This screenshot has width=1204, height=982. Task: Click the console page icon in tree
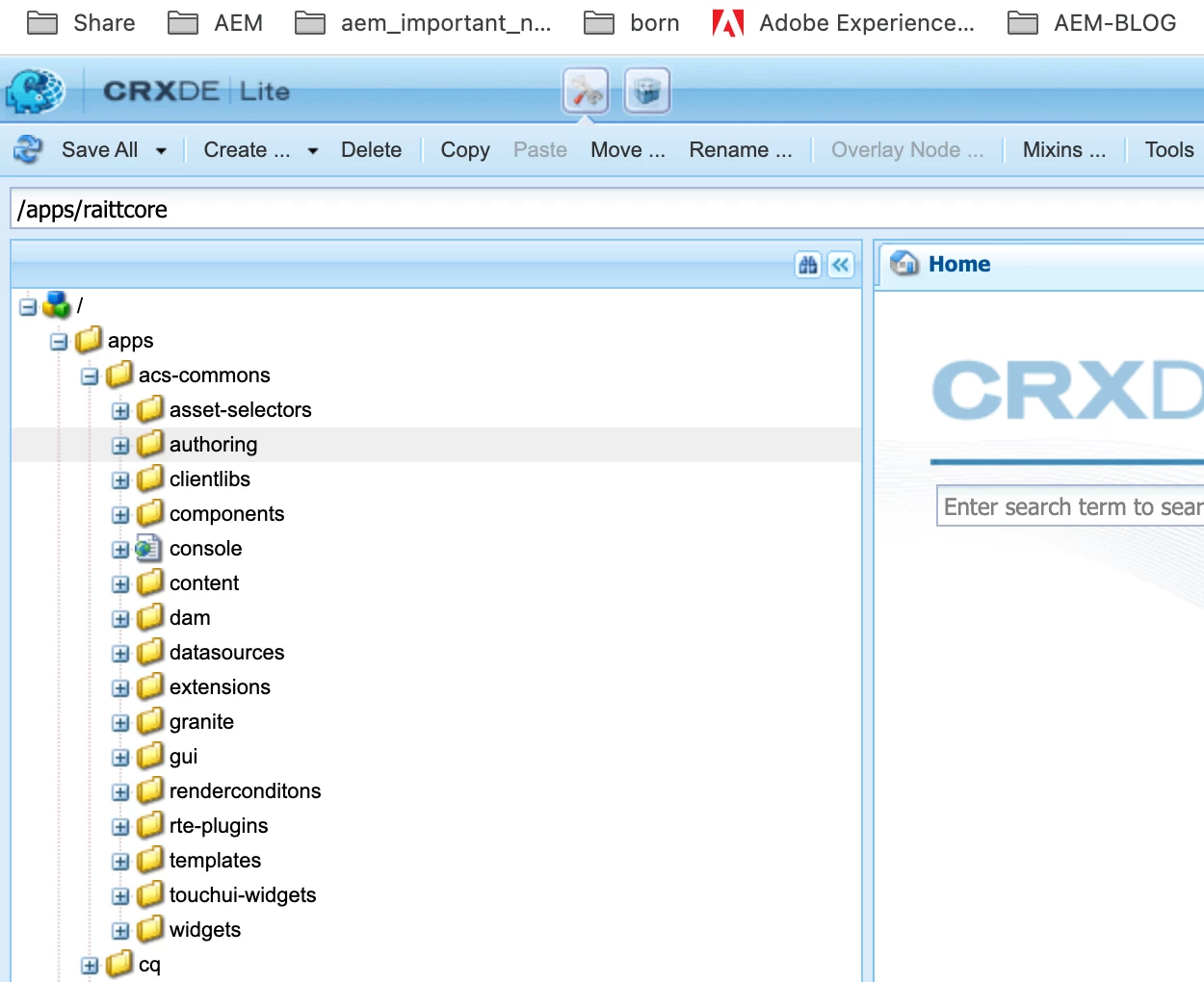[x=148, y=548]
